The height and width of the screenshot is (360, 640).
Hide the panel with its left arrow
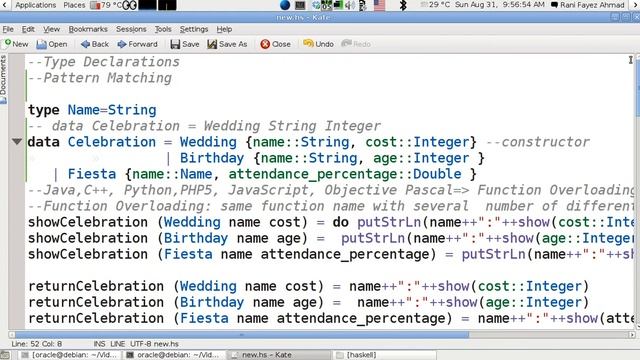pyautogui.click(x=4, y=5)
